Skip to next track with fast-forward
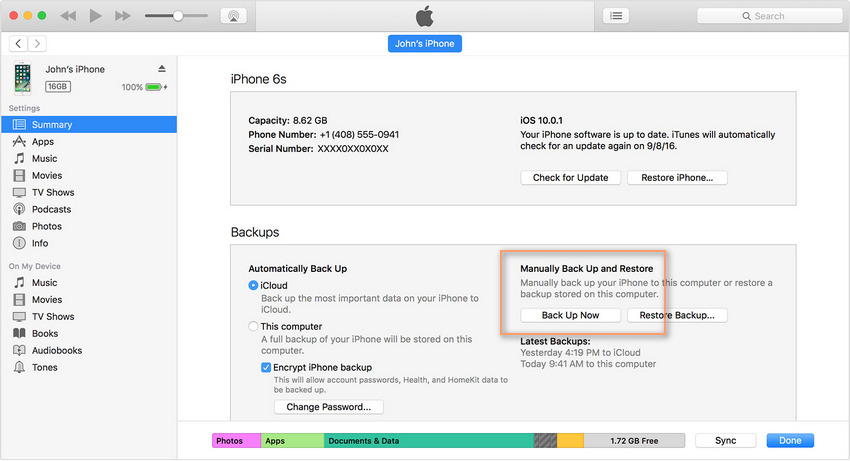Screen dimensions: 850x461 click(x=123, y=16)
